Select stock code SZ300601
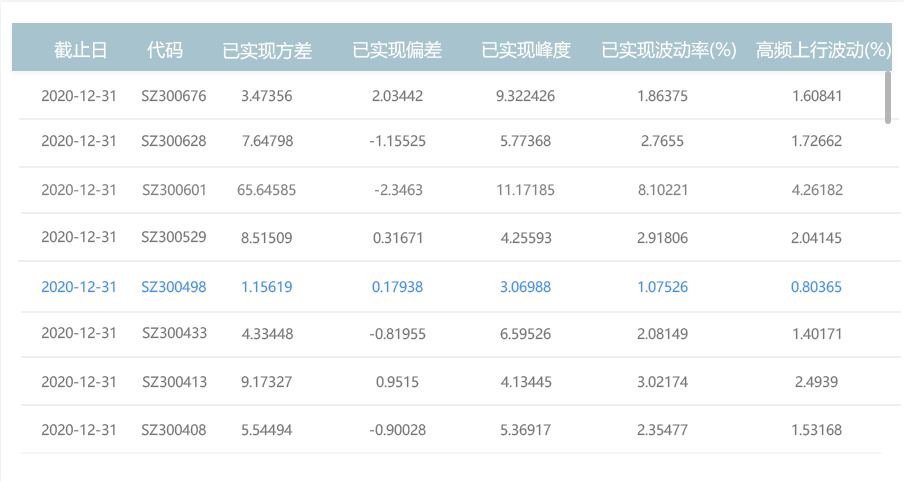The width and height of the screenshot is (904, 482). 174,189
